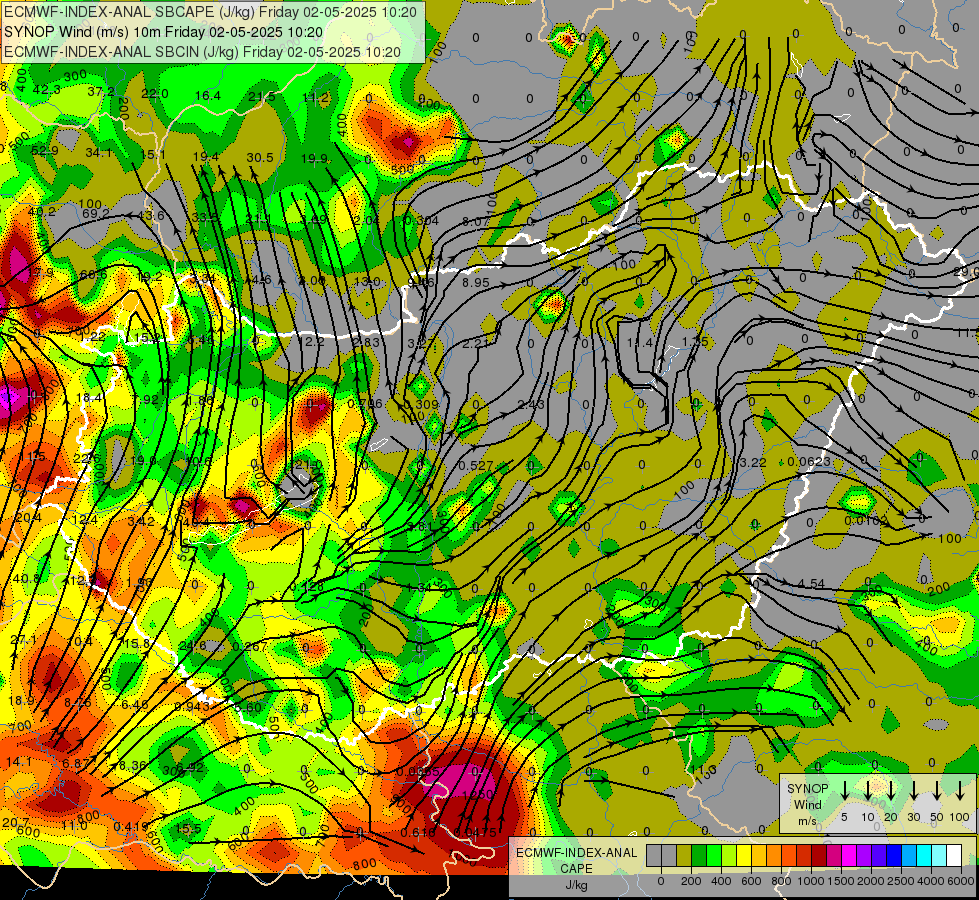Click the 8.07 value on map
Image resolution: width=979 pixels, height=900 pixels.
point(476,221)
